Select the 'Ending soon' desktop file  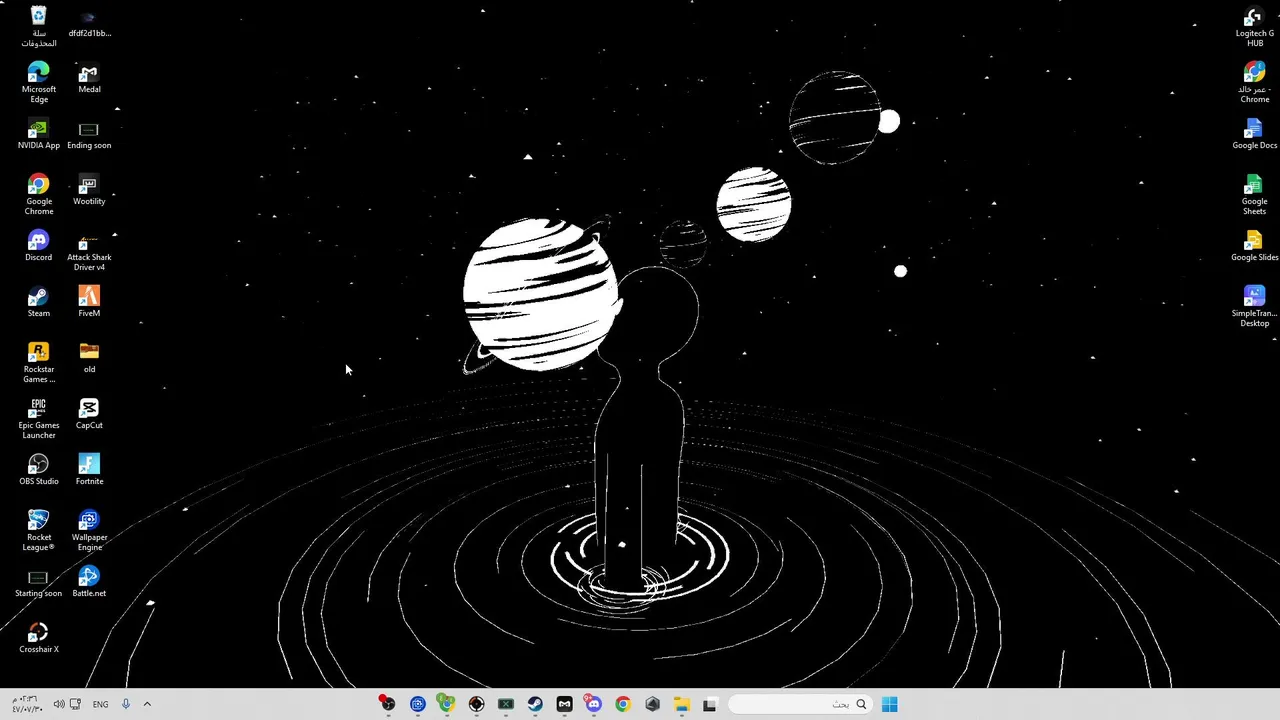click(89, 135)
